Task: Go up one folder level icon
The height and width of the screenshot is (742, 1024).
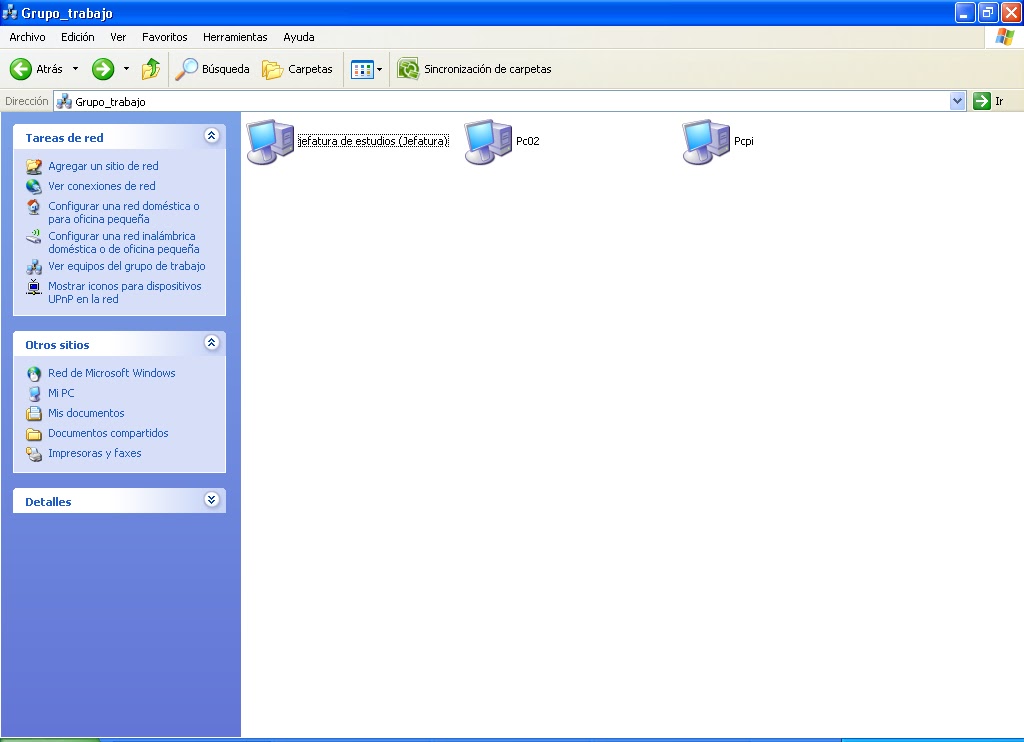Action: (151, 69)
